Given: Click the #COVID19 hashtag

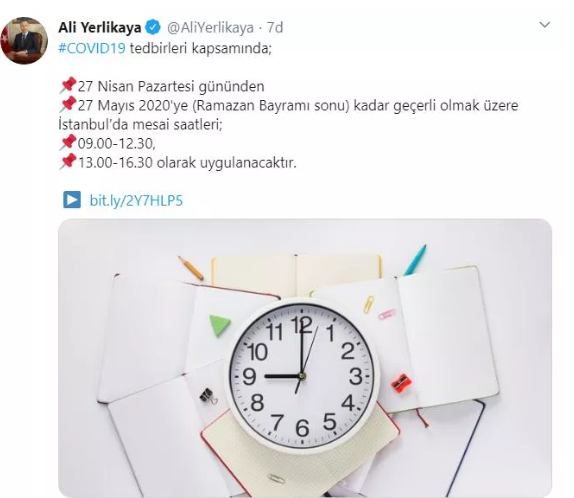Looking at the screenshot, I should (92, 48).
